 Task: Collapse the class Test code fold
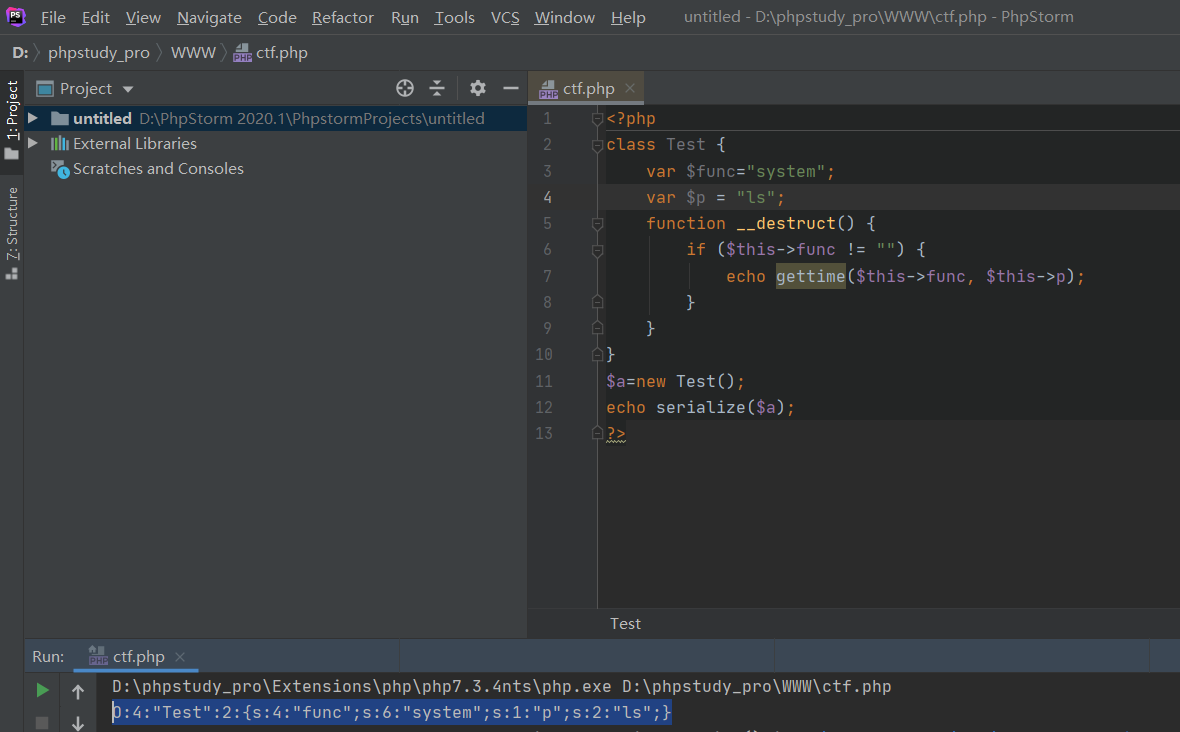tap(597, 144)
